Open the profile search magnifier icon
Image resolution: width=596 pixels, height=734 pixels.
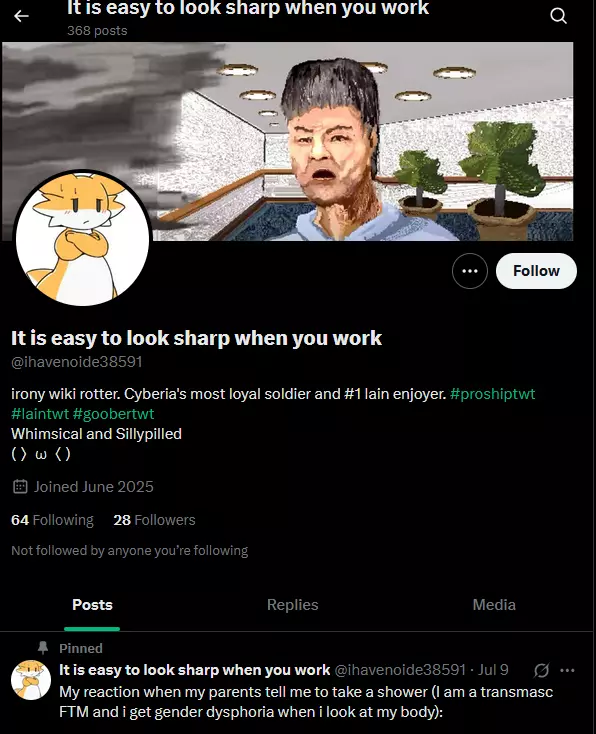coord(558,16)
